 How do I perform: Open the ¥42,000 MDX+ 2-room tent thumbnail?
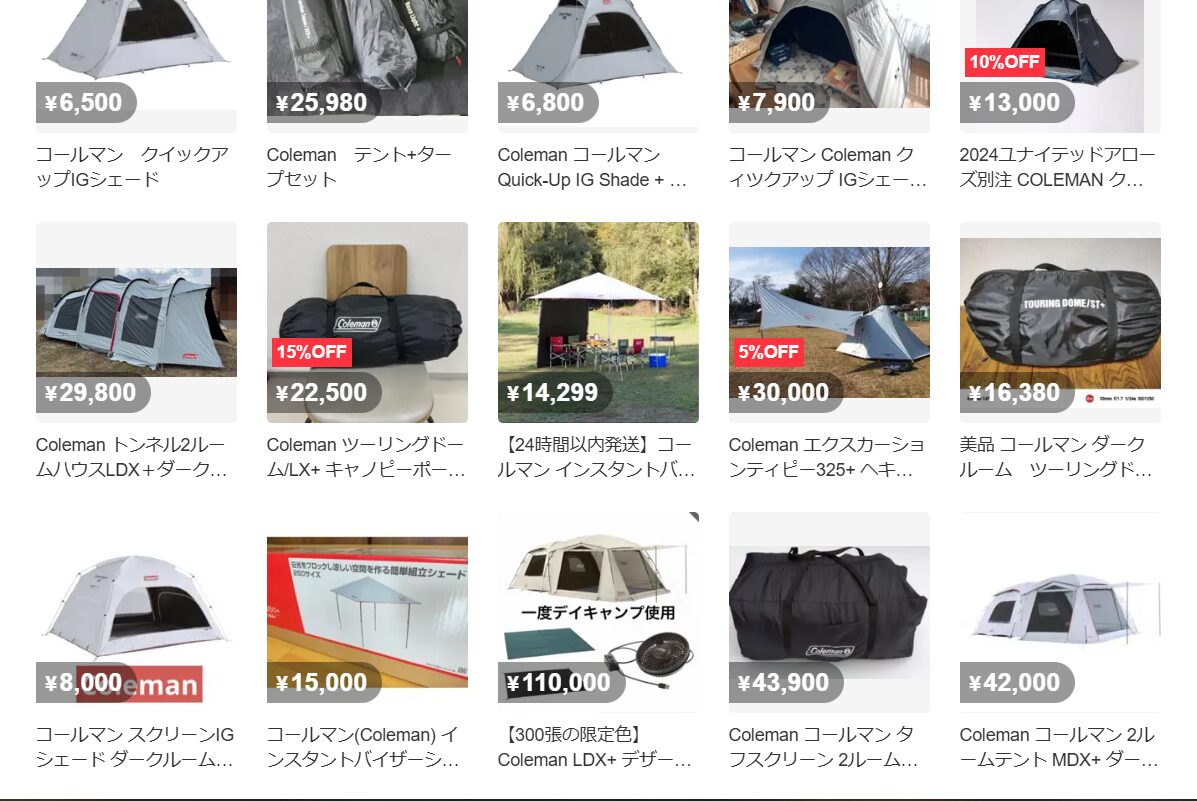point(1060,612)
